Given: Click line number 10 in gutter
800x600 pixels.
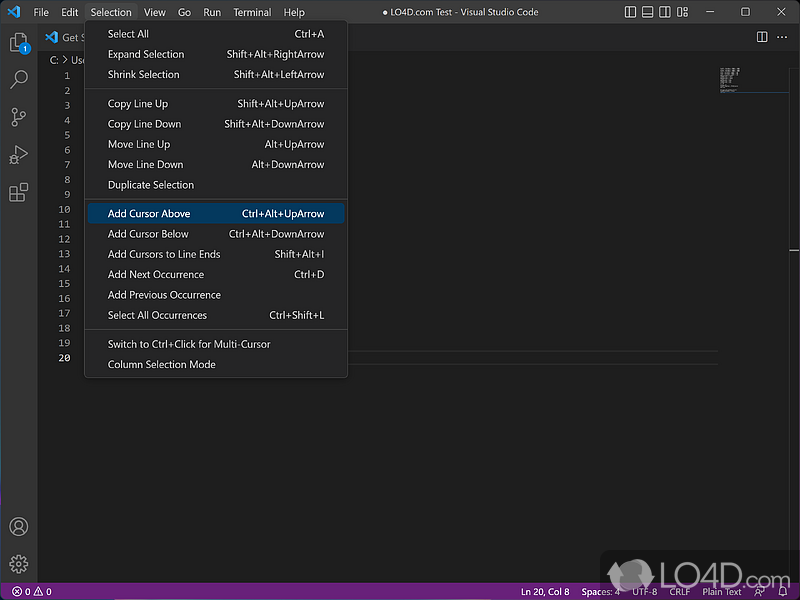Looking at the screenshot, I should (x=64, y=210).
